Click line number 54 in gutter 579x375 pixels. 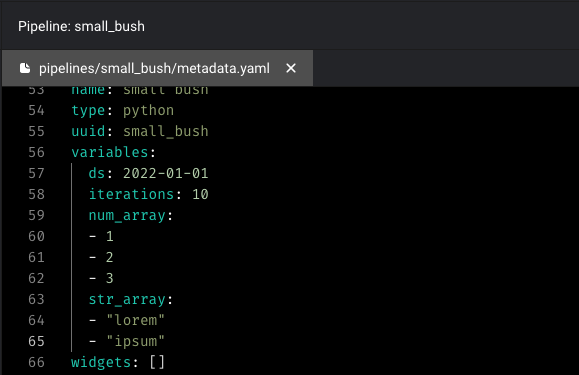tap(36, 110)
